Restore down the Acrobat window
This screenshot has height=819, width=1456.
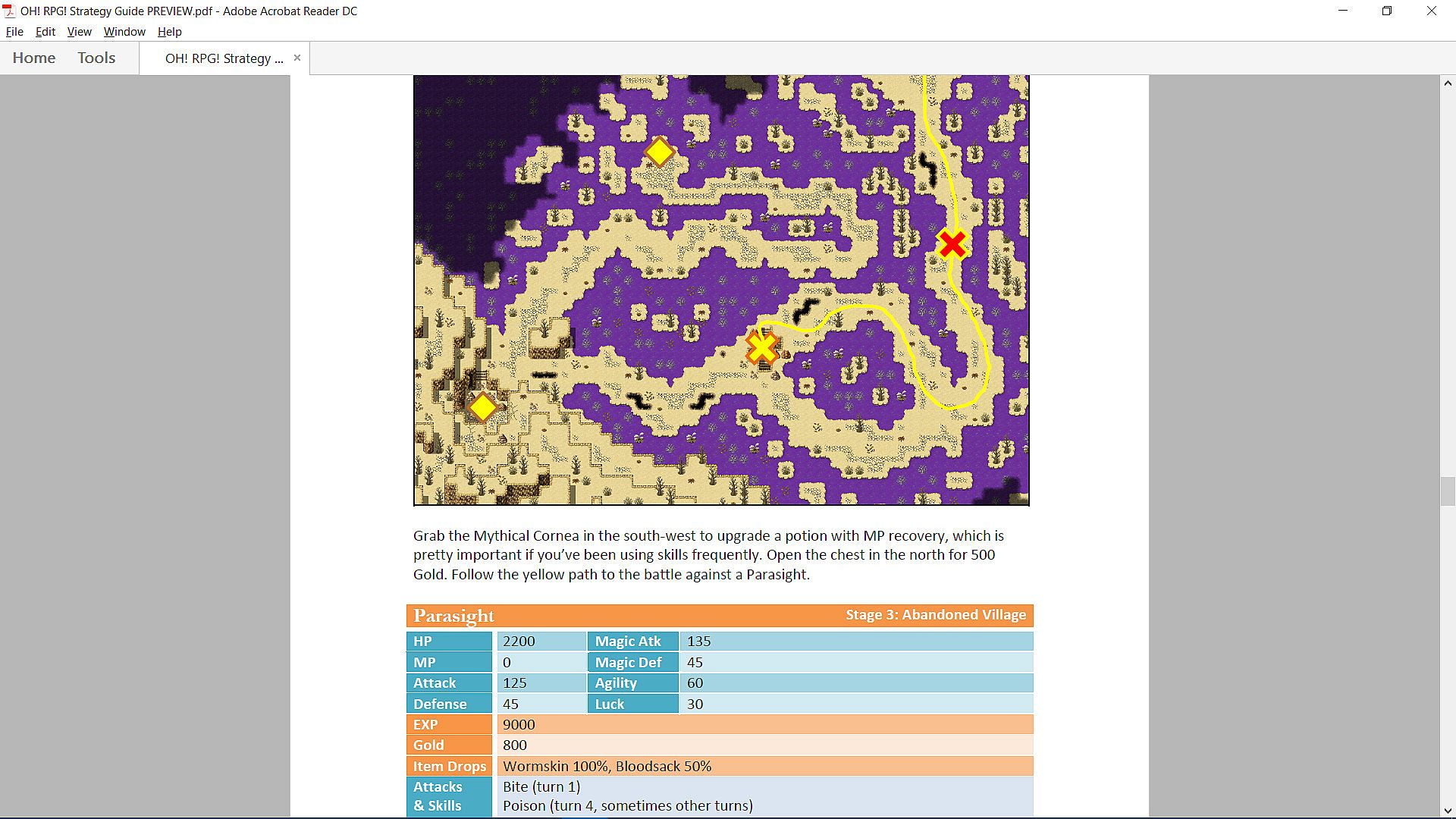(x=1386, y=11)
